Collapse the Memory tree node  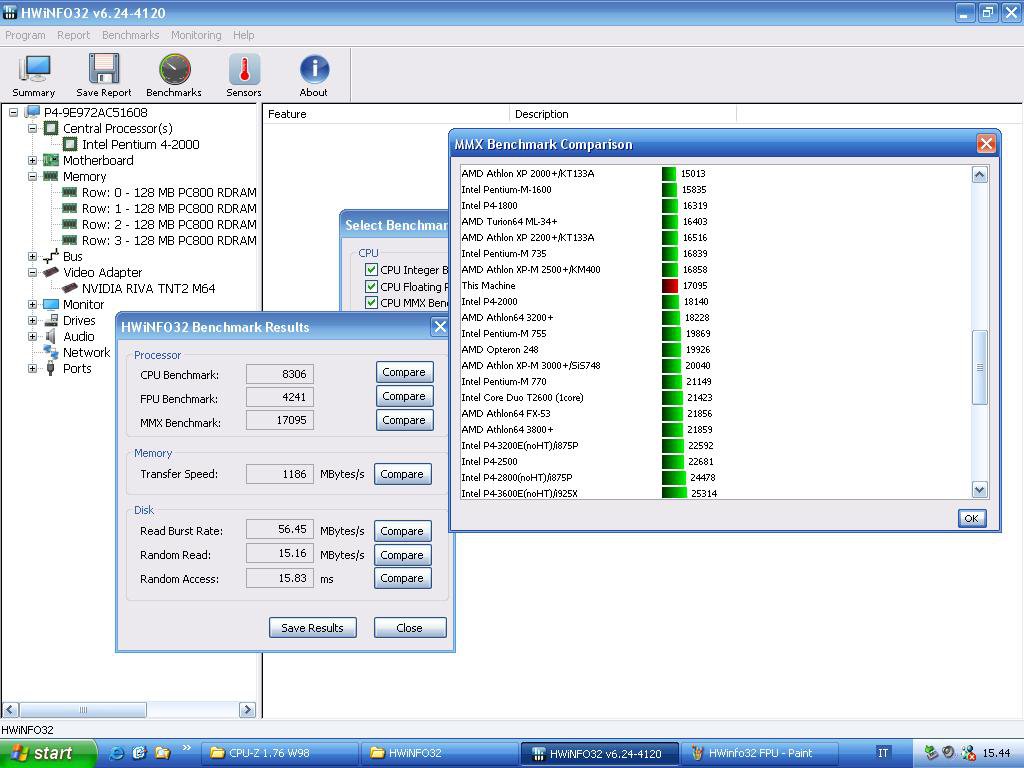tap(32, 176)
